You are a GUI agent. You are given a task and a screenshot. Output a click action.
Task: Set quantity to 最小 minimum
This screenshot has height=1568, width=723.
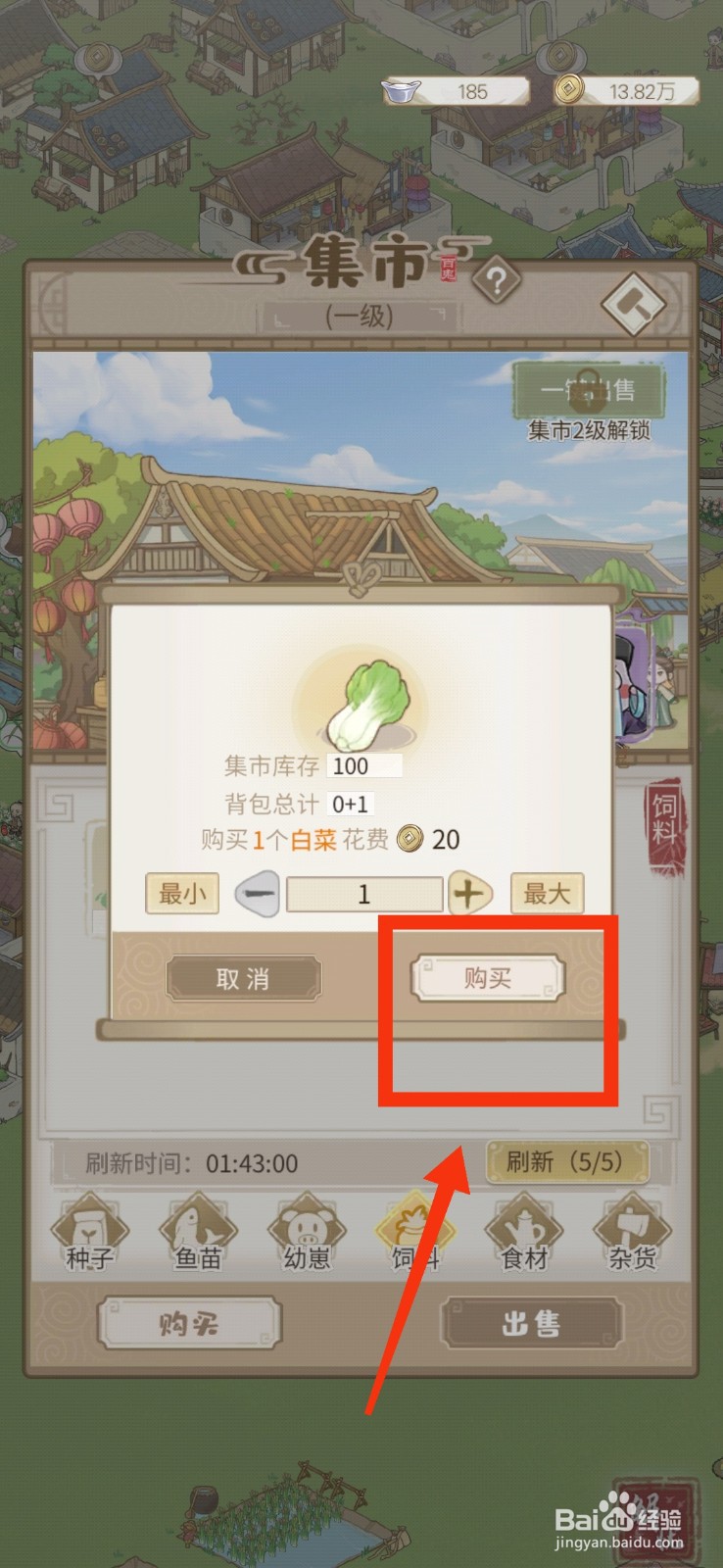182,894
